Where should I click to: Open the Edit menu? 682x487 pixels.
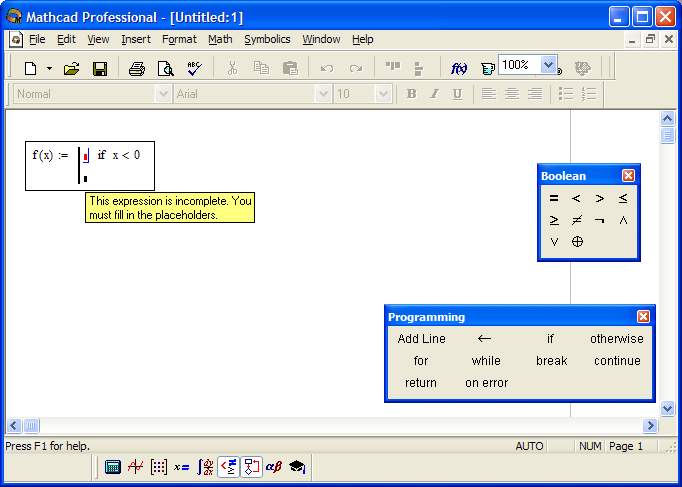pos(66,40)
